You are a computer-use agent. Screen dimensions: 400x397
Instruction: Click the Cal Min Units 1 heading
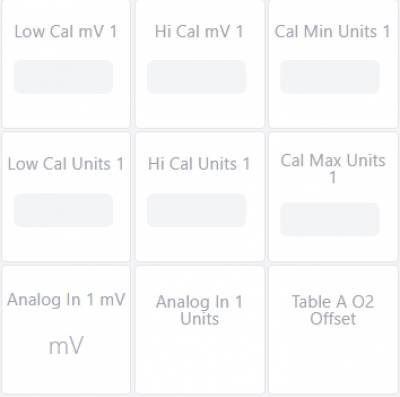pyautogui.click(x=333, y=32)
